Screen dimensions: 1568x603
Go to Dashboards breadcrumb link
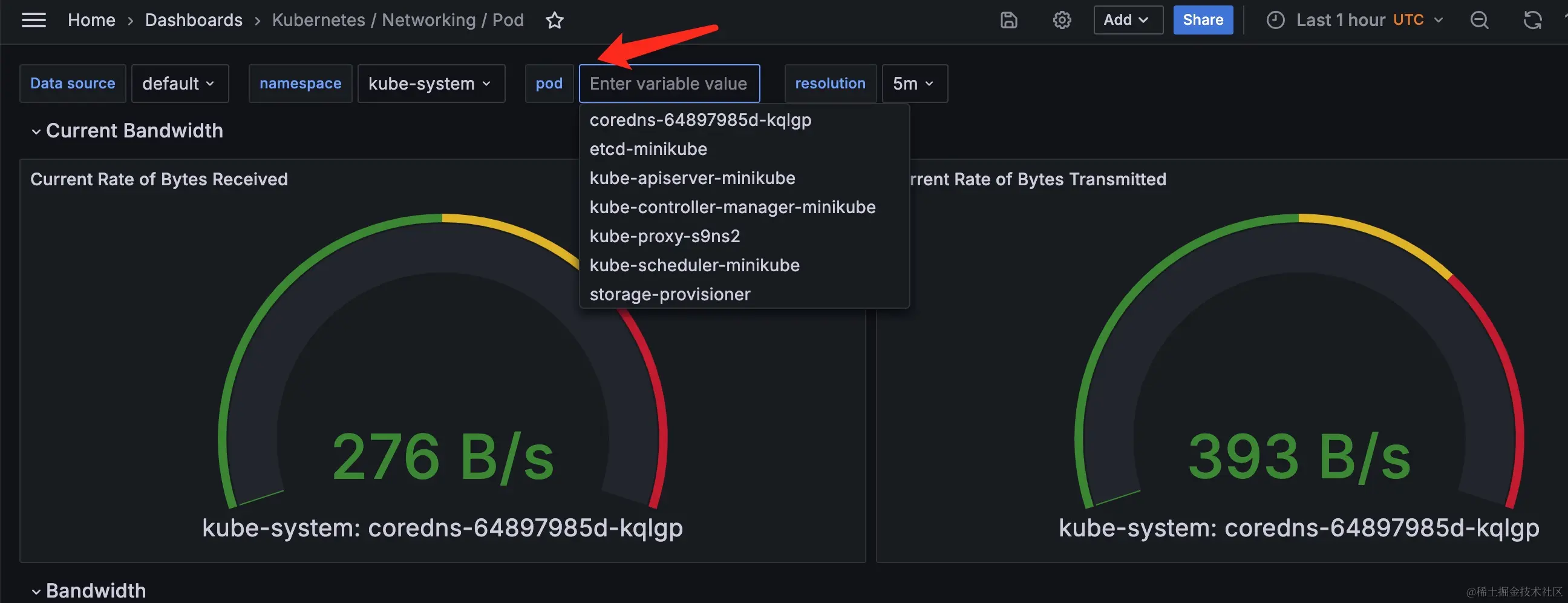(x=194, y=20)
